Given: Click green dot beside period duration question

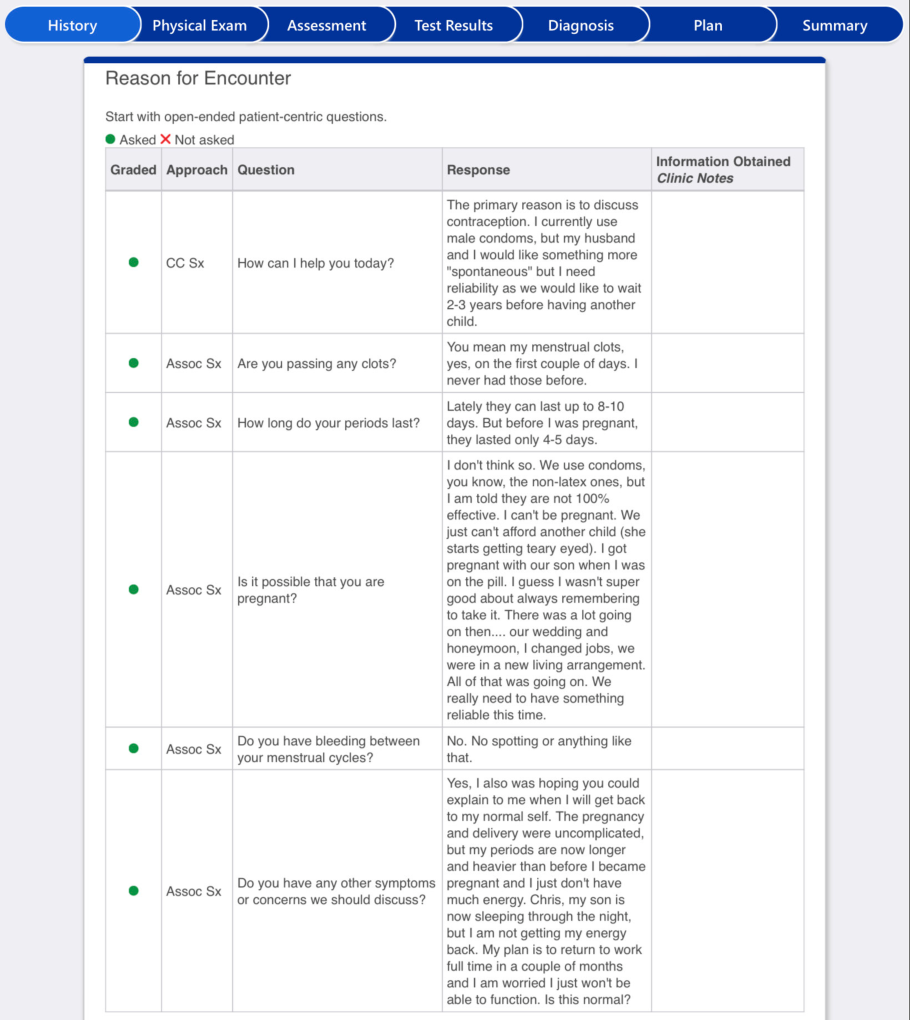Looking at the screenshot, I should [x=133, y=422].
